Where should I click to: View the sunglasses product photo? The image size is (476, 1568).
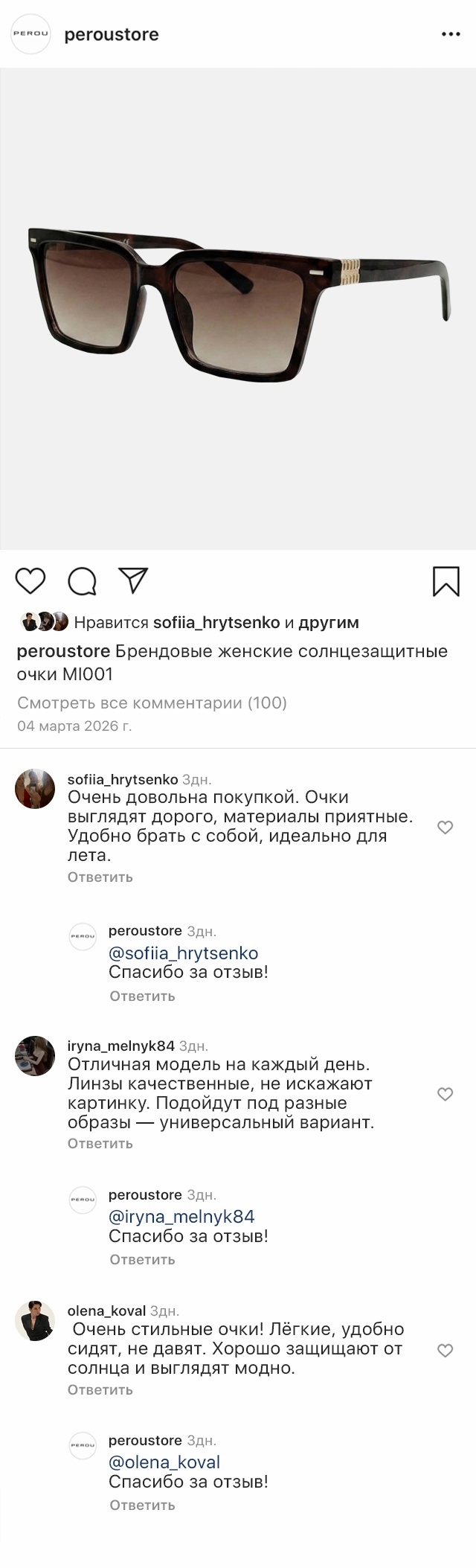[238, 309]
